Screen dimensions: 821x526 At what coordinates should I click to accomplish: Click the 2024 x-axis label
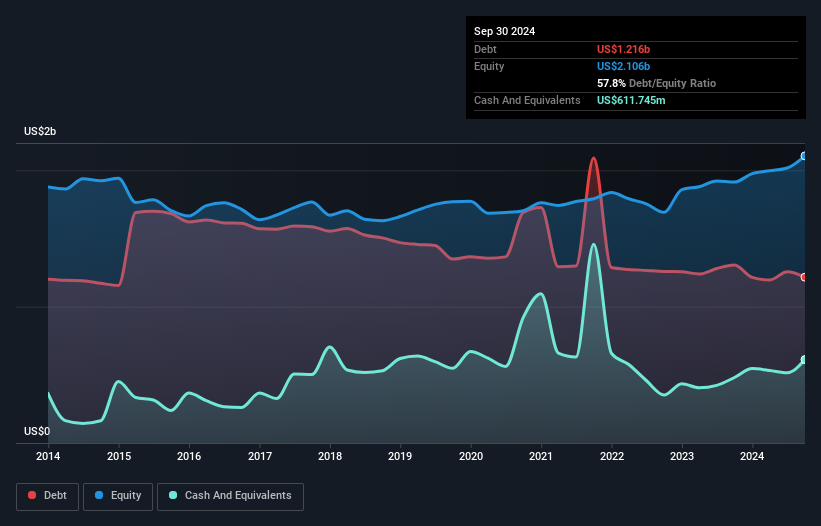click(x=752, y=456)
